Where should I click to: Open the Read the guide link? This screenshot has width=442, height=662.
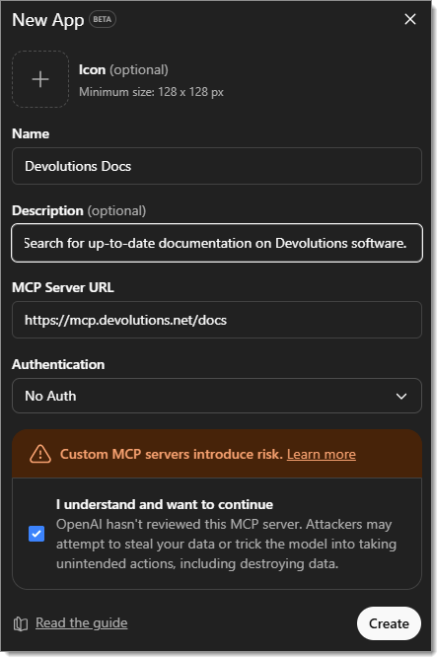[x=81, y=623]
